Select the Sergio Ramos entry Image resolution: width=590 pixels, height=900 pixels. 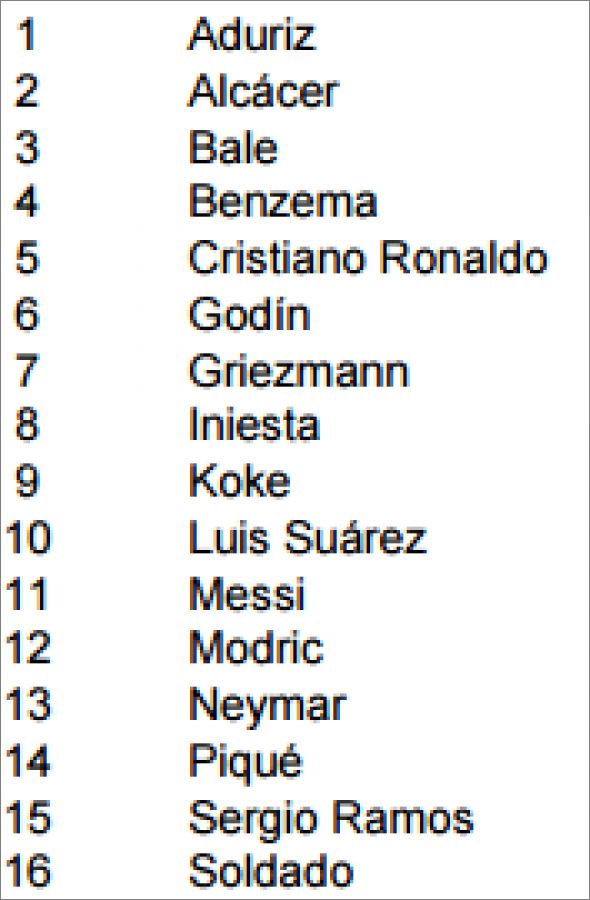coord(331,818)
